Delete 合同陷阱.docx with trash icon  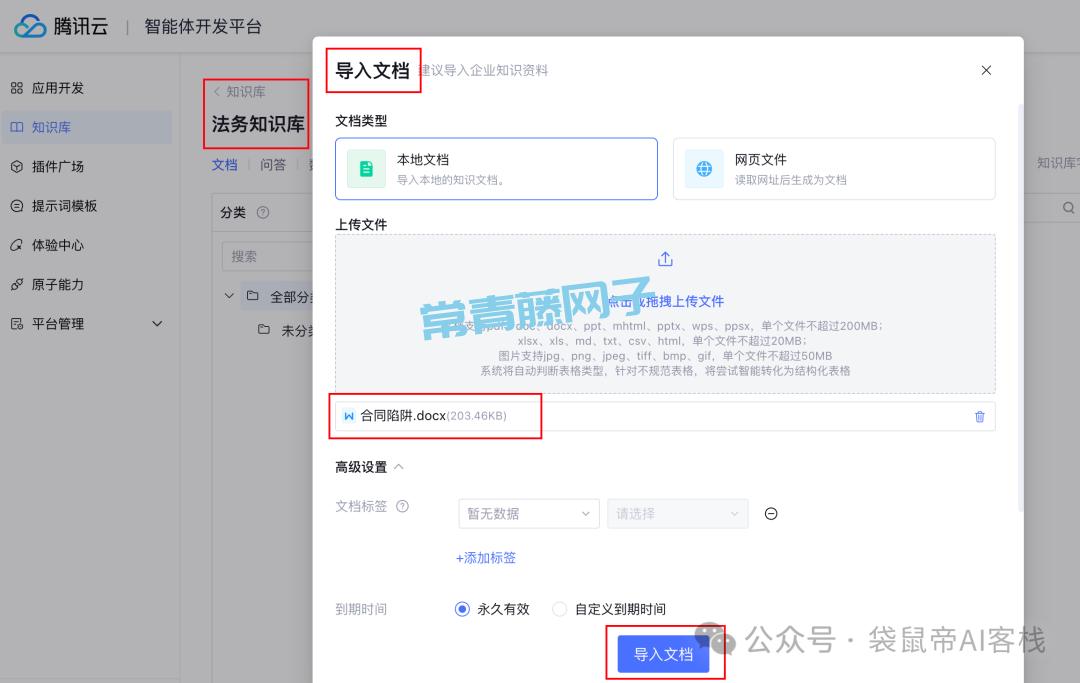979,417
